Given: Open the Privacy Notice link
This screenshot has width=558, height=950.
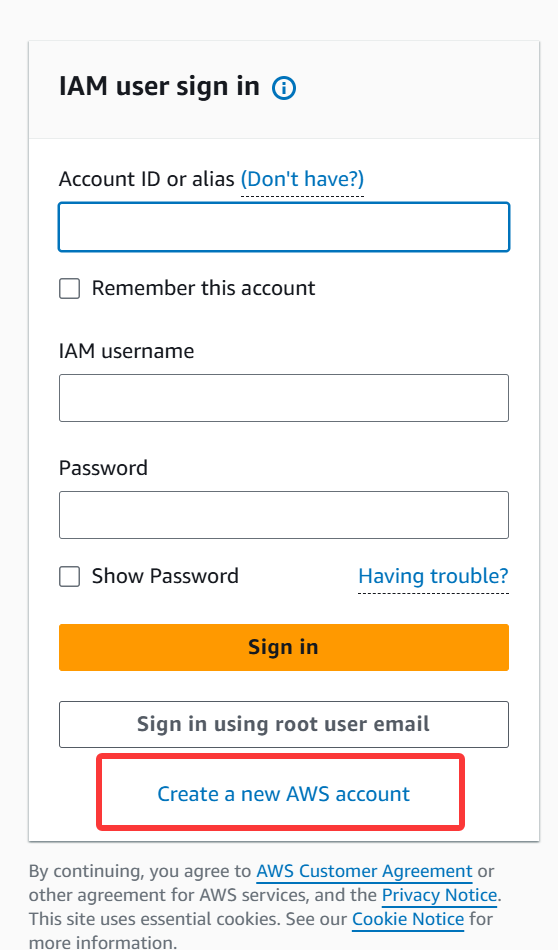Looking at the screenshot, I should click(x=439, y=895).
